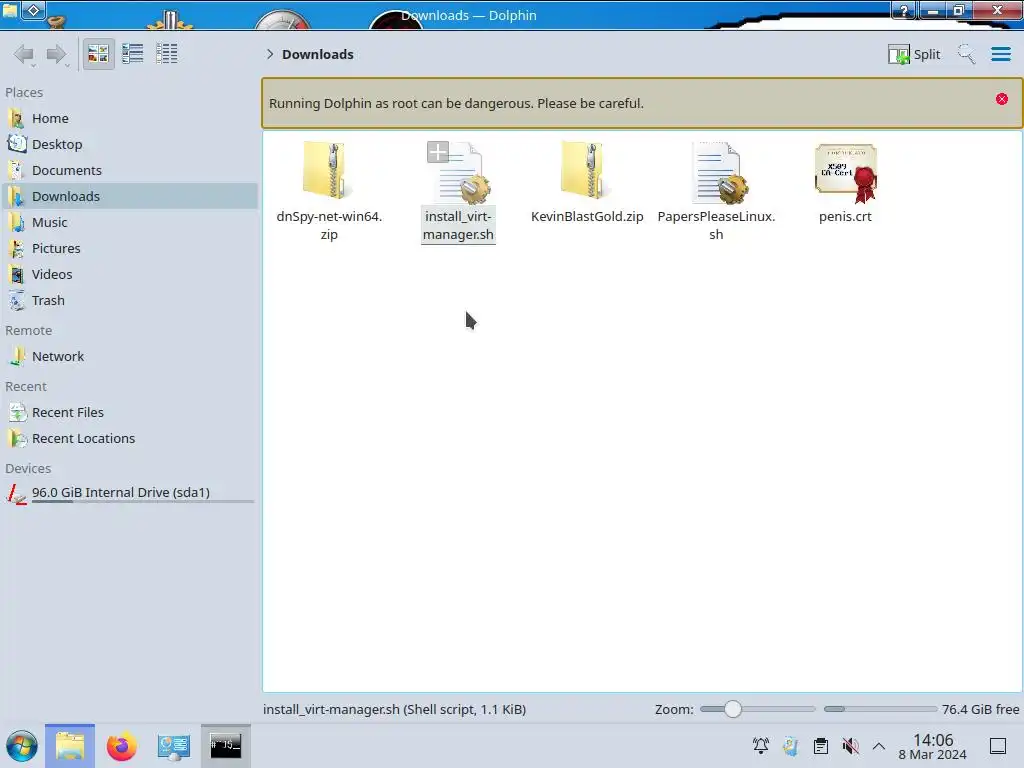Expand hidden system tray icons arrow
Viewport: 1024px width, 768px height.
pos(879,746)
